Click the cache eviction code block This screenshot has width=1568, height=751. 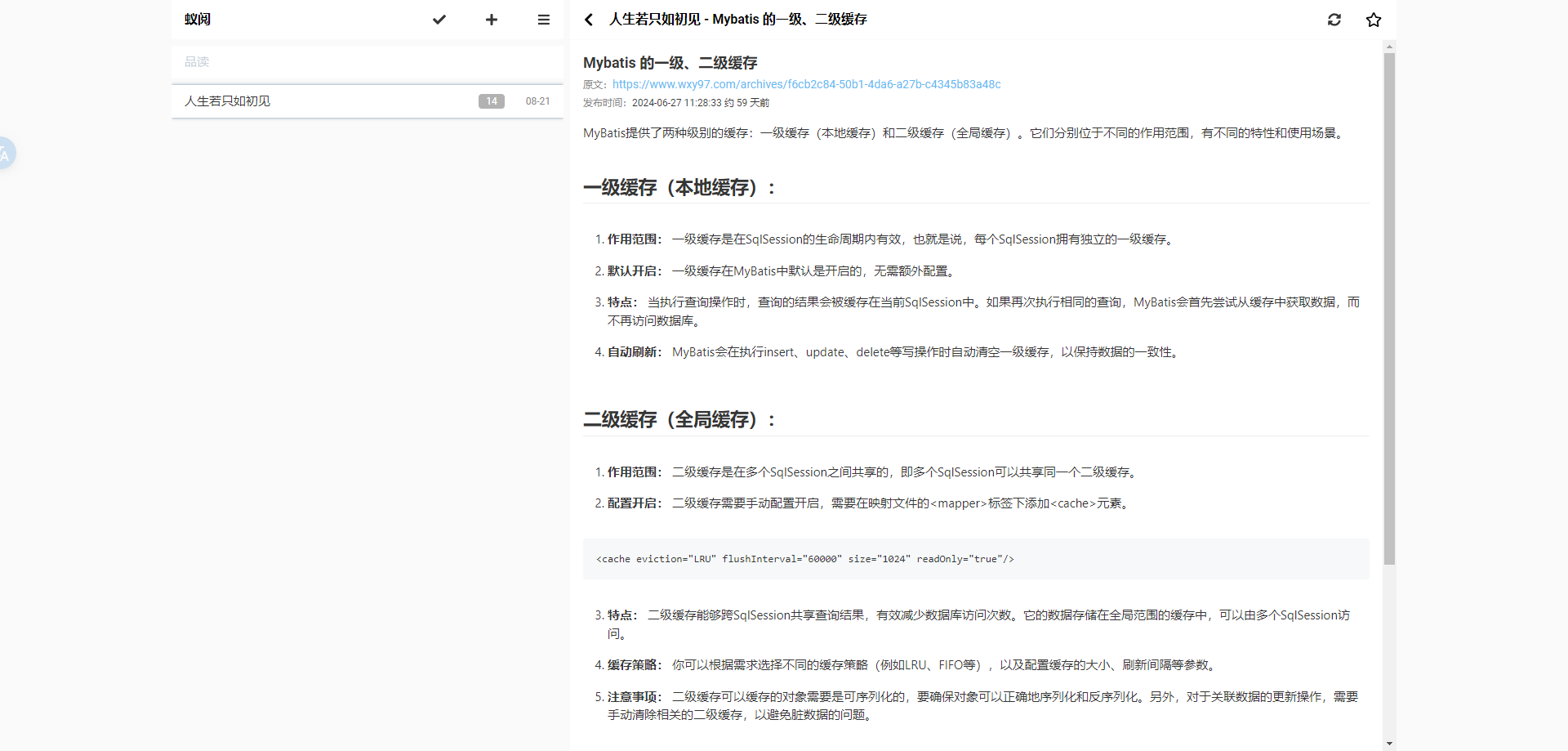pos(975,559)
